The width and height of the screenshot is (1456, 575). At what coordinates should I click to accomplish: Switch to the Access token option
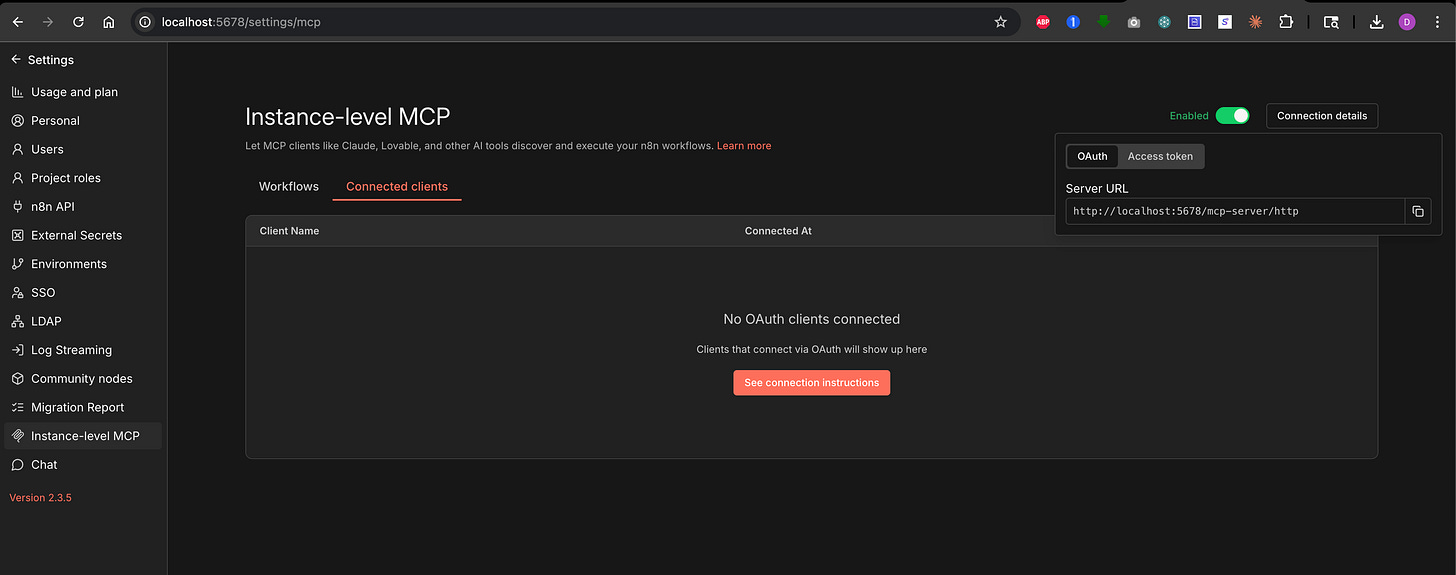1160,156
